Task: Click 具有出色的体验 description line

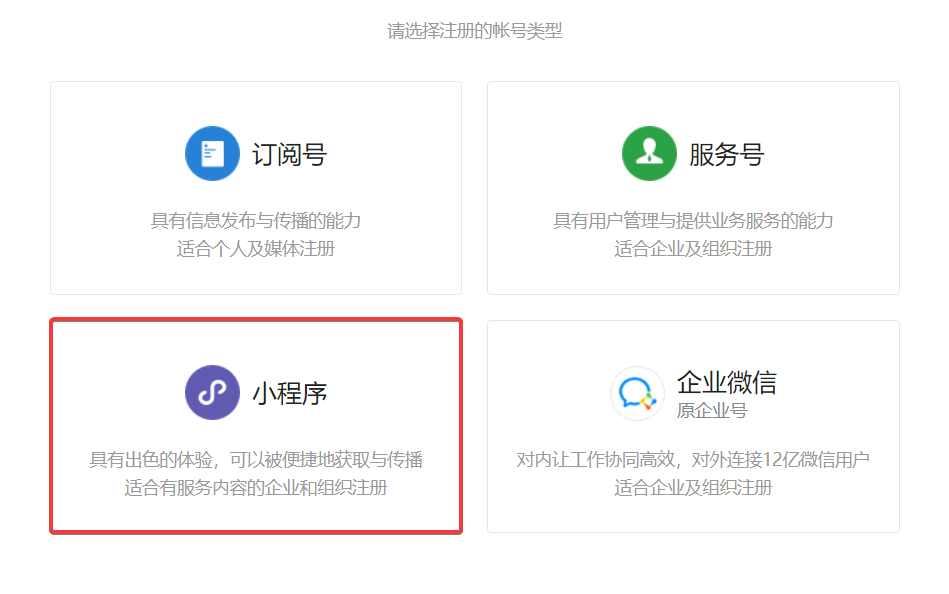Action: (x=256, y=460)
